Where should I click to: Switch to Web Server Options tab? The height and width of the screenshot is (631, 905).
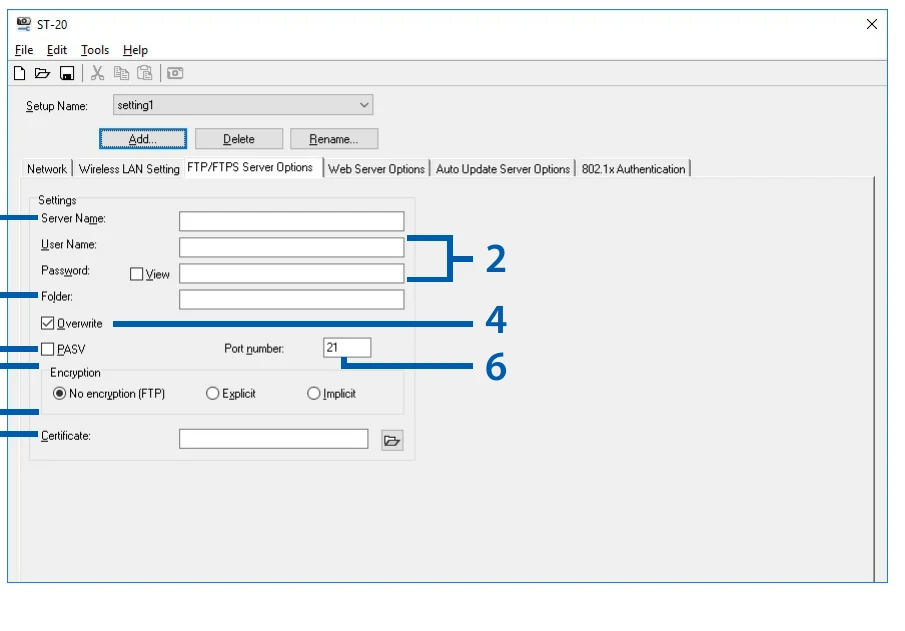coord(376,169)
